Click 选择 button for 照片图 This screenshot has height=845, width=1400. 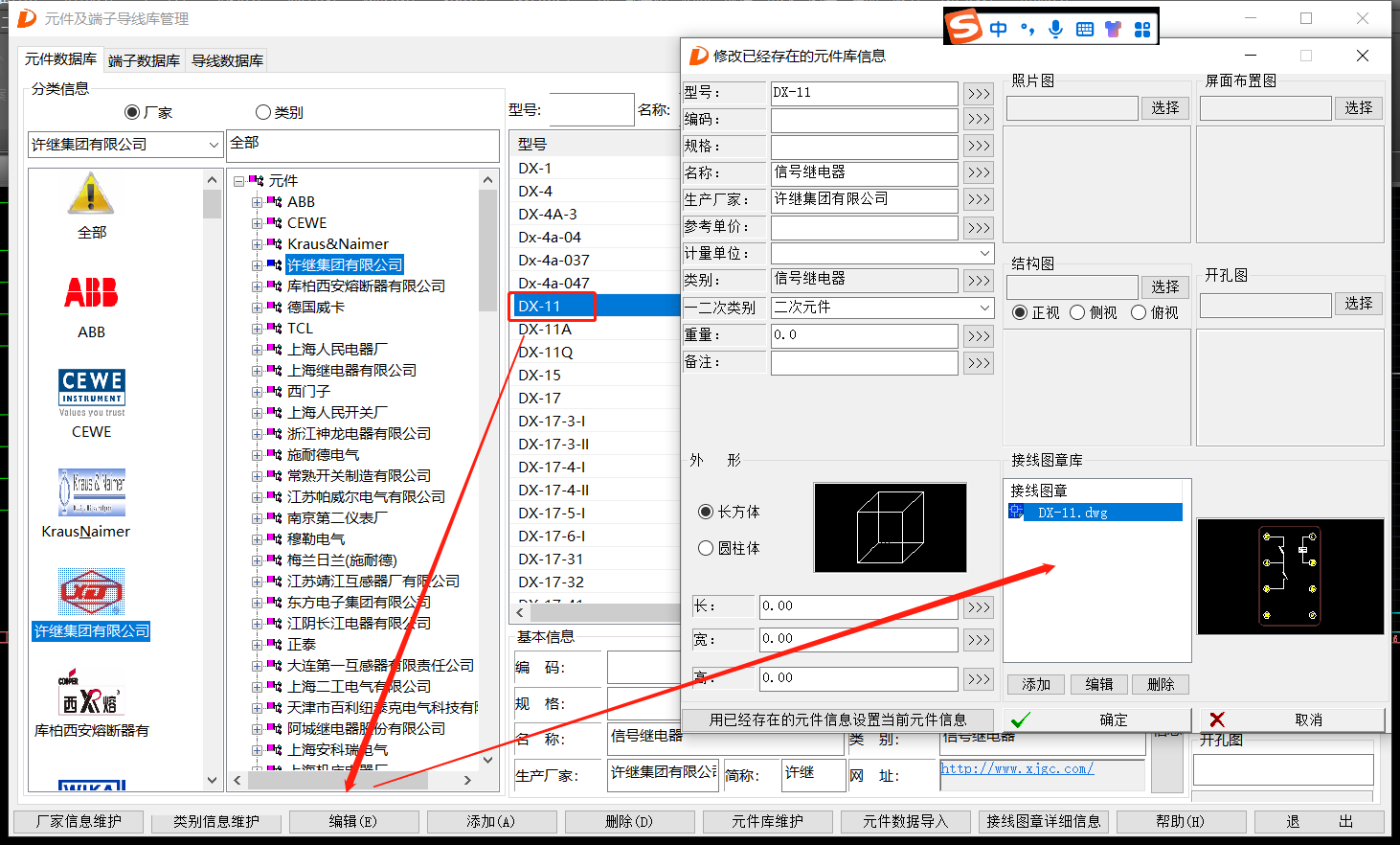(1165, 107)
